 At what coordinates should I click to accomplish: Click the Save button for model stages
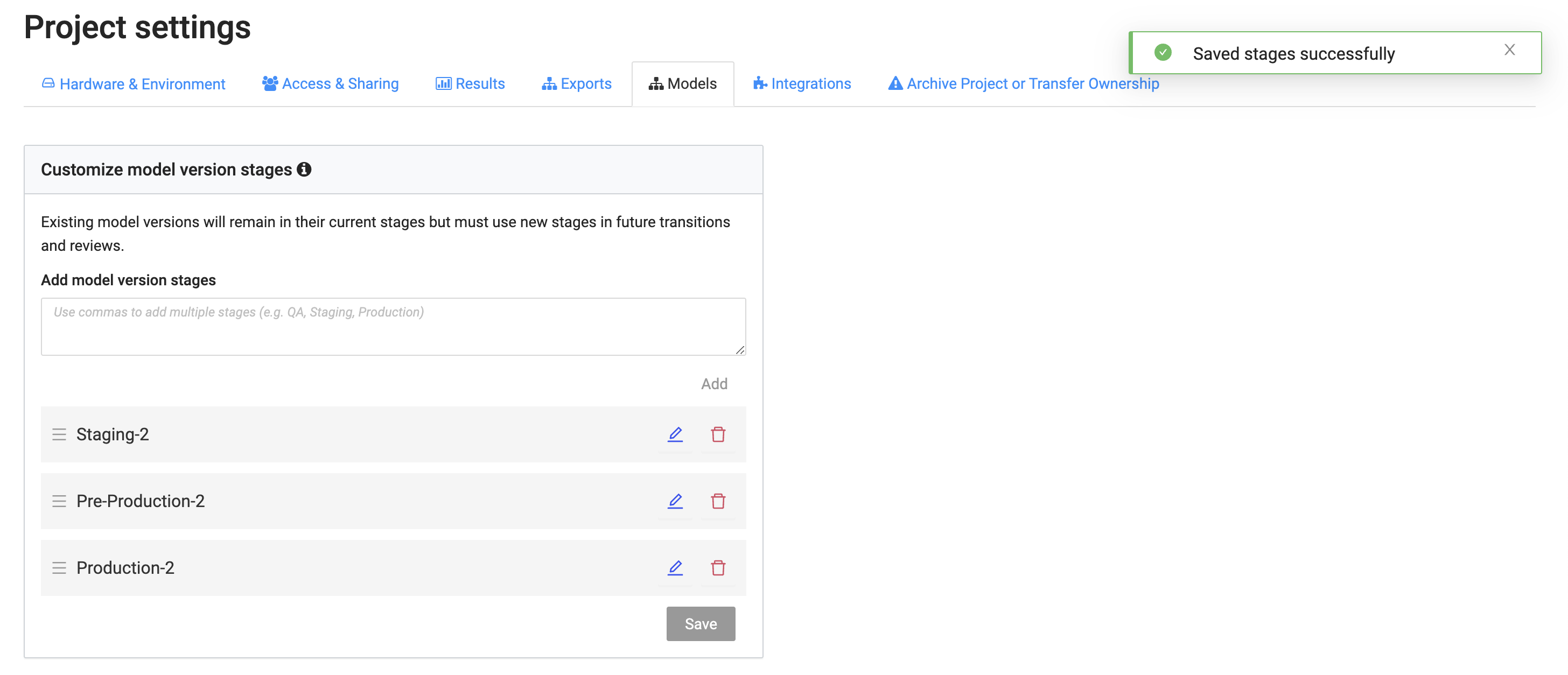pos(701,623)
